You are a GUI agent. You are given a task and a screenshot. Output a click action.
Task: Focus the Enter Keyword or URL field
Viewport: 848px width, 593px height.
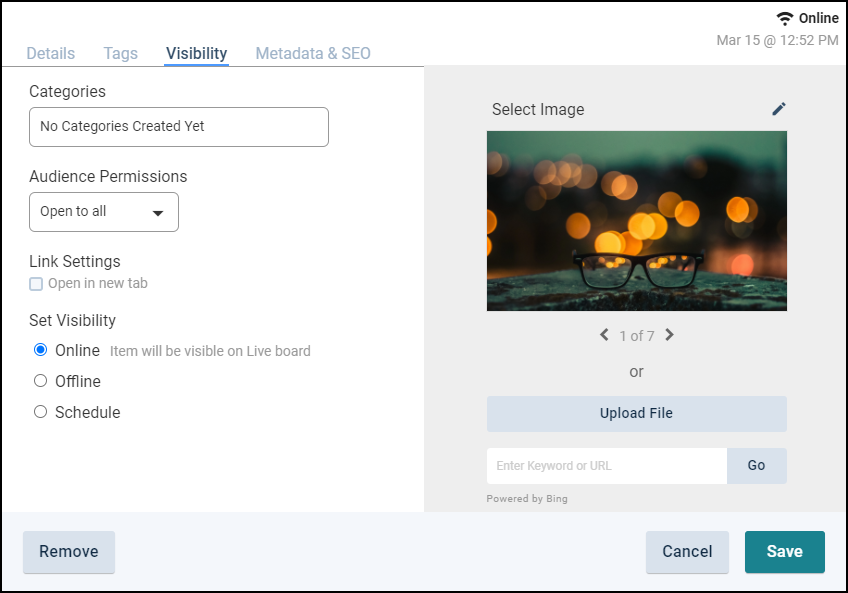pyautogui.click(x=606, y=466)
